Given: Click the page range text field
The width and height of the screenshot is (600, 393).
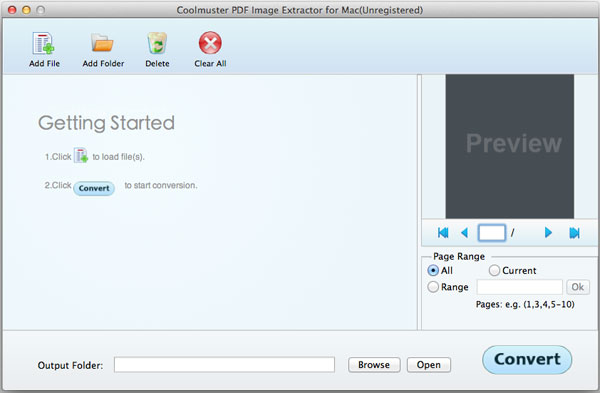Looking at the screenshot, I should click(519, 287).
